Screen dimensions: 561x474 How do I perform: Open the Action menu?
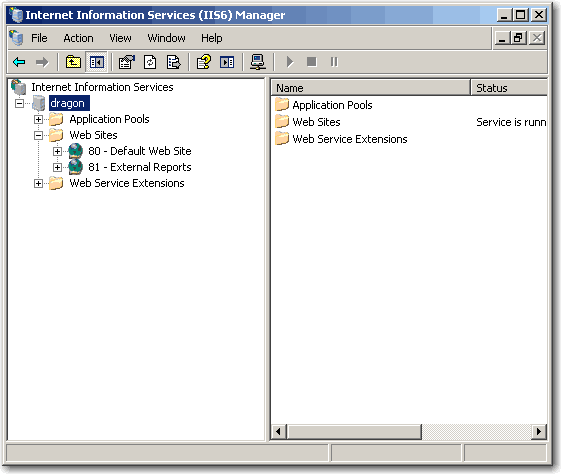[78, 38]
